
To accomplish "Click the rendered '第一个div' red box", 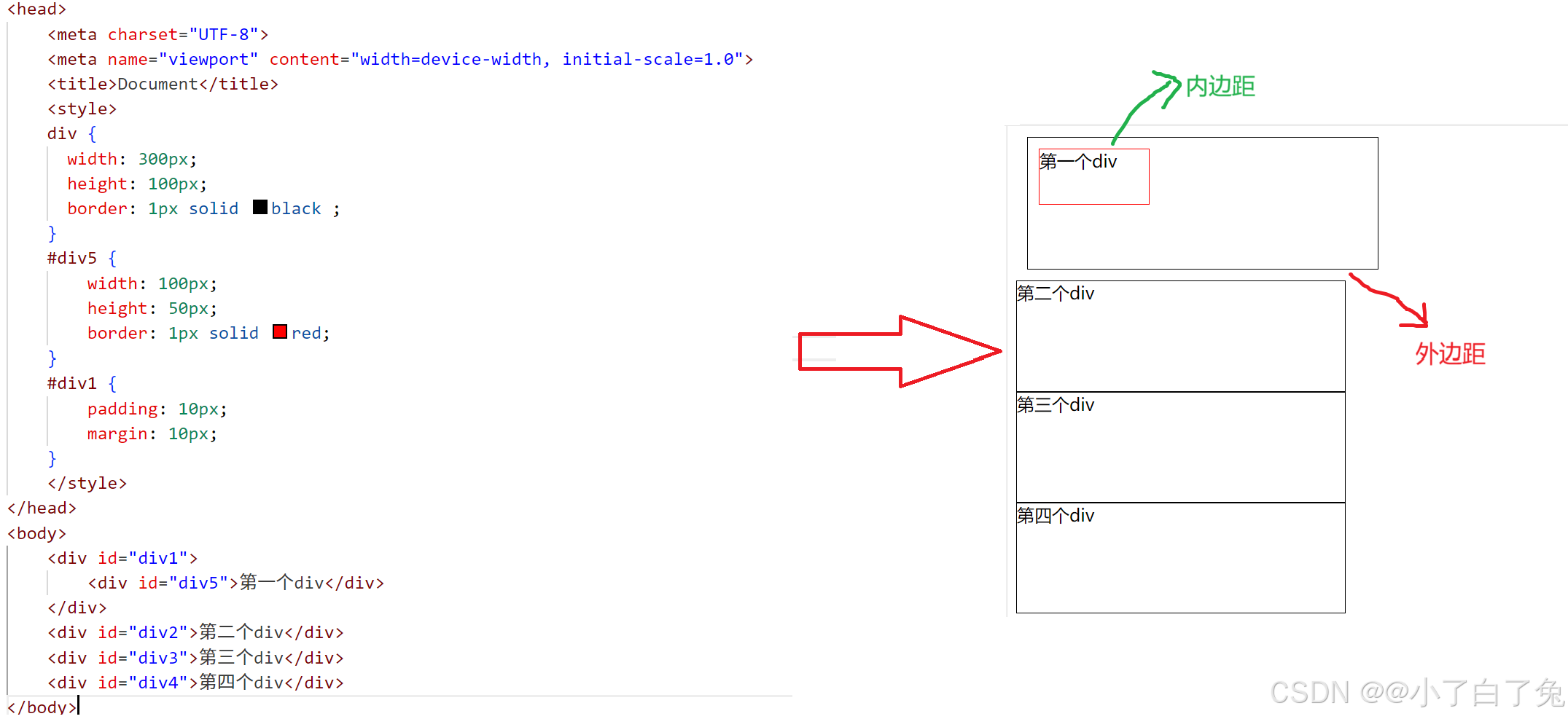I will (x=1093, y=176).
